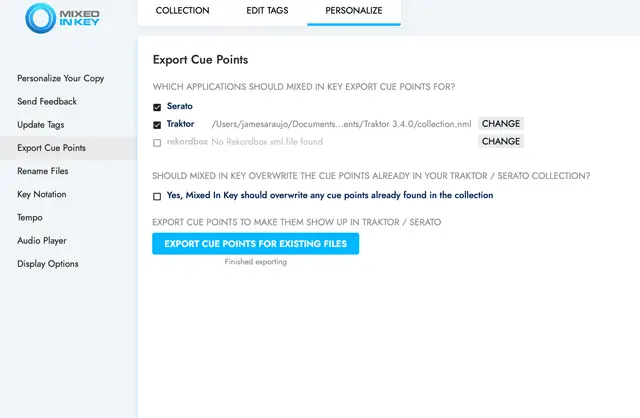Image resolution: width=640 pixels, height=418 pixels.
Task: Show Display Options page
Action: [47, 264]
